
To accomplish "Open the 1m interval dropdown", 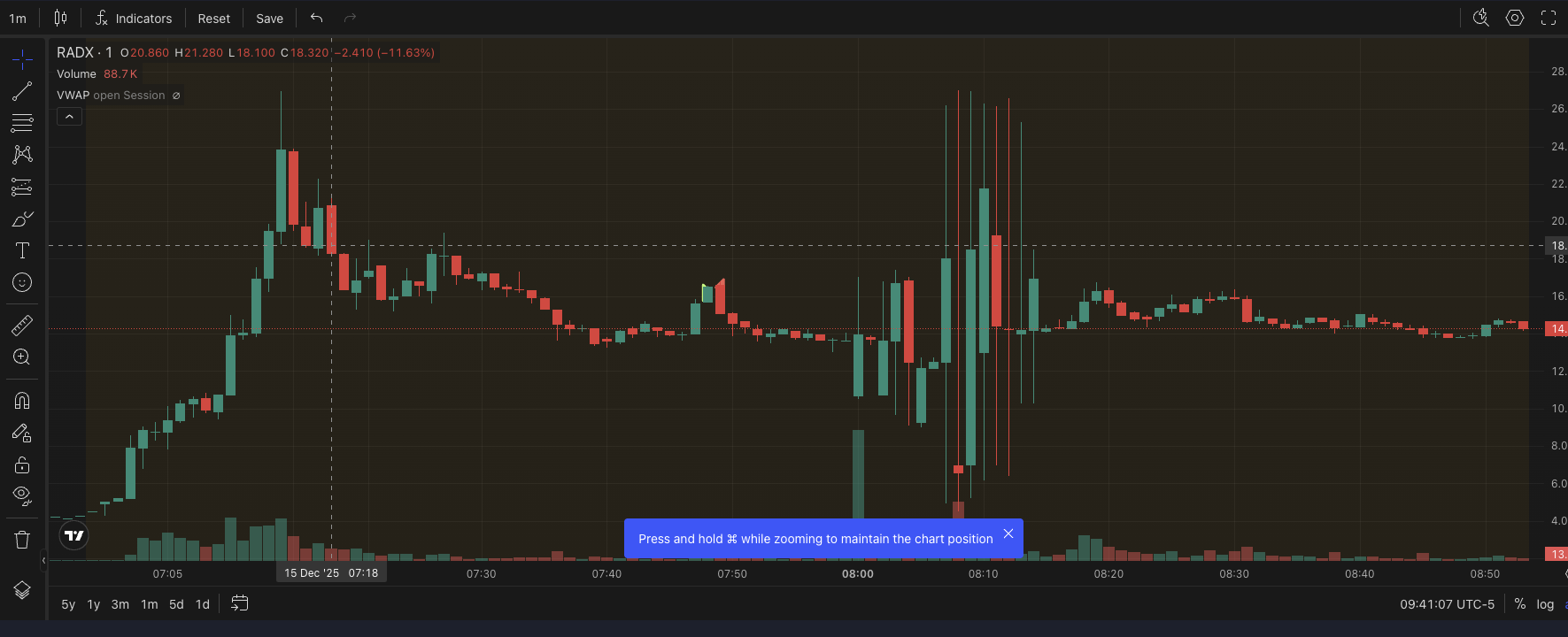I will [x=18, y=19].
